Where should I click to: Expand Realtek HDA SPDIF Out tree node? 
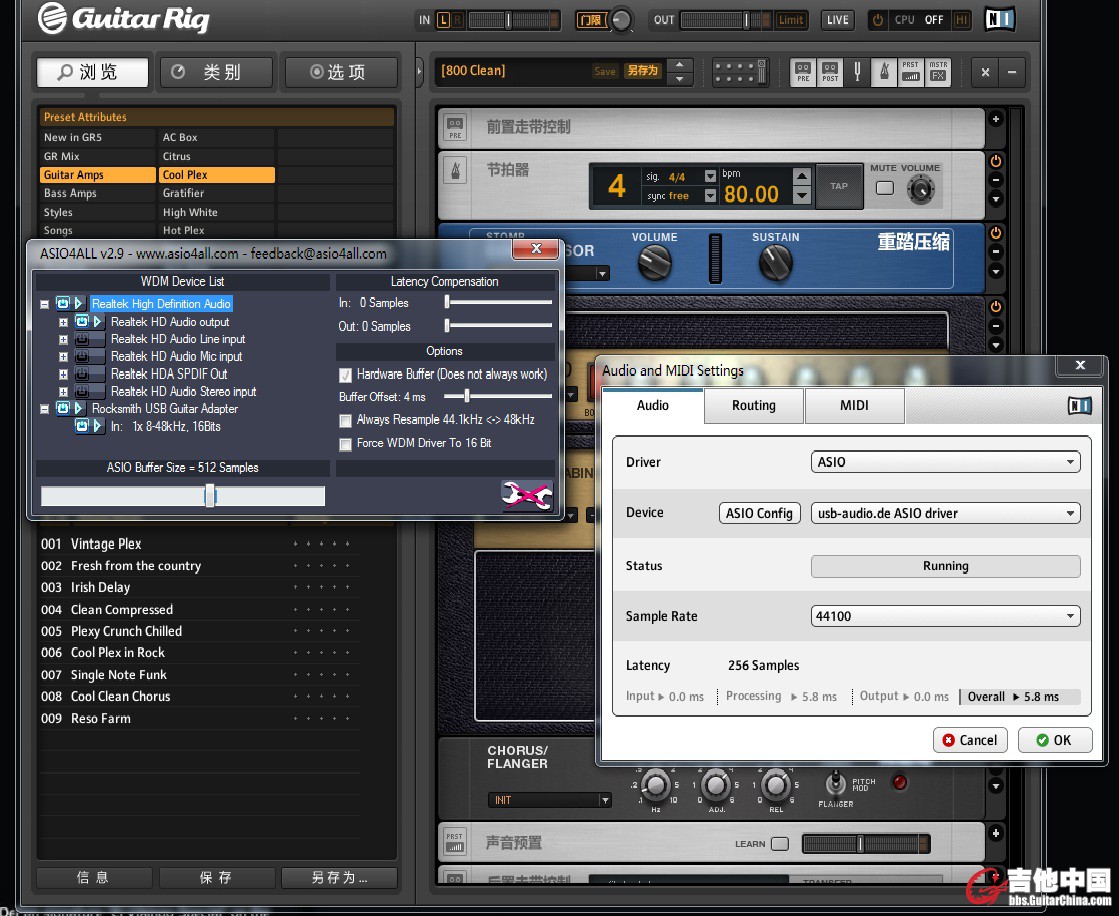coord(64,374)
